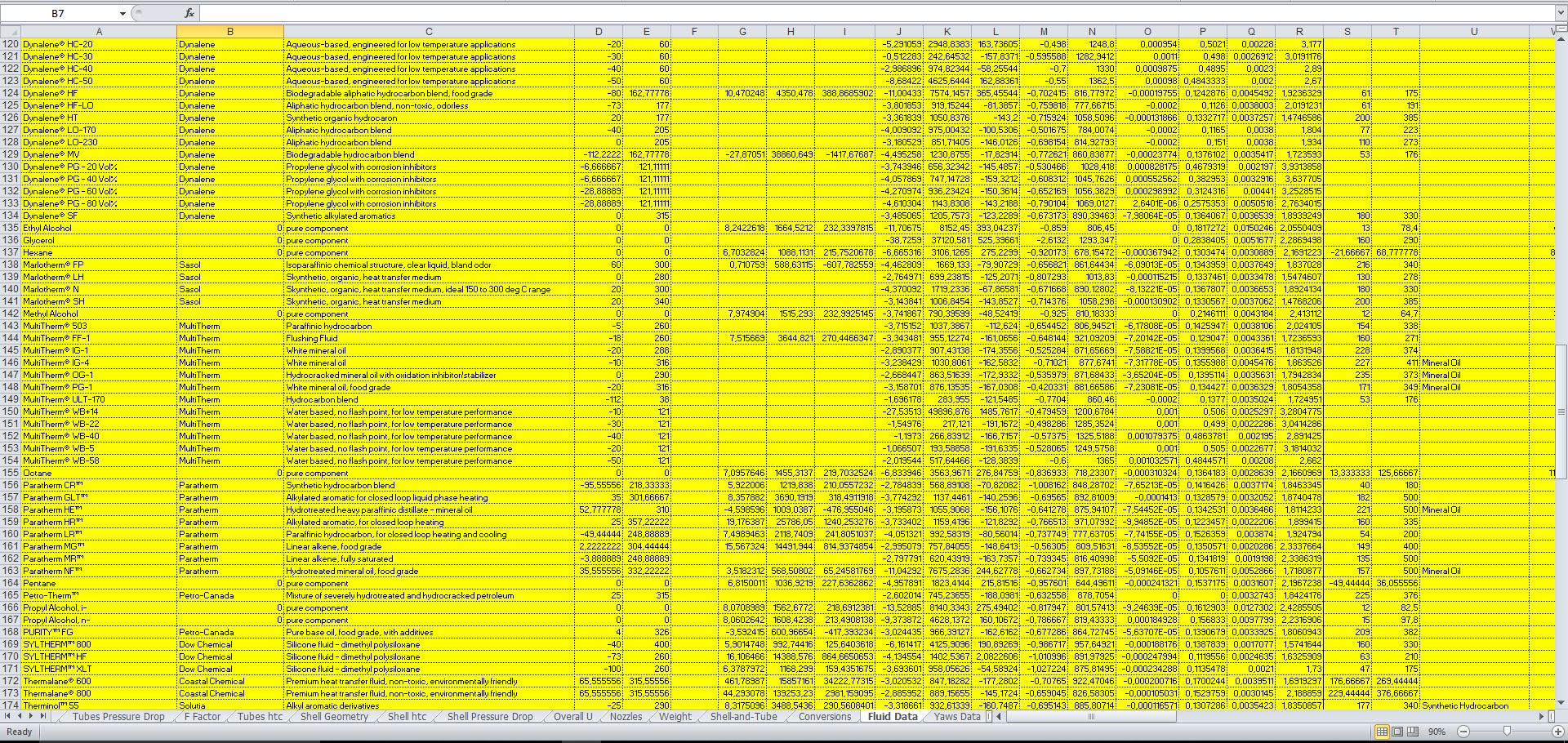Image resolution: width=1568 pixels, height=743 pixels.
Task: Switch to the Weight sheet
Action: point(675,717)
